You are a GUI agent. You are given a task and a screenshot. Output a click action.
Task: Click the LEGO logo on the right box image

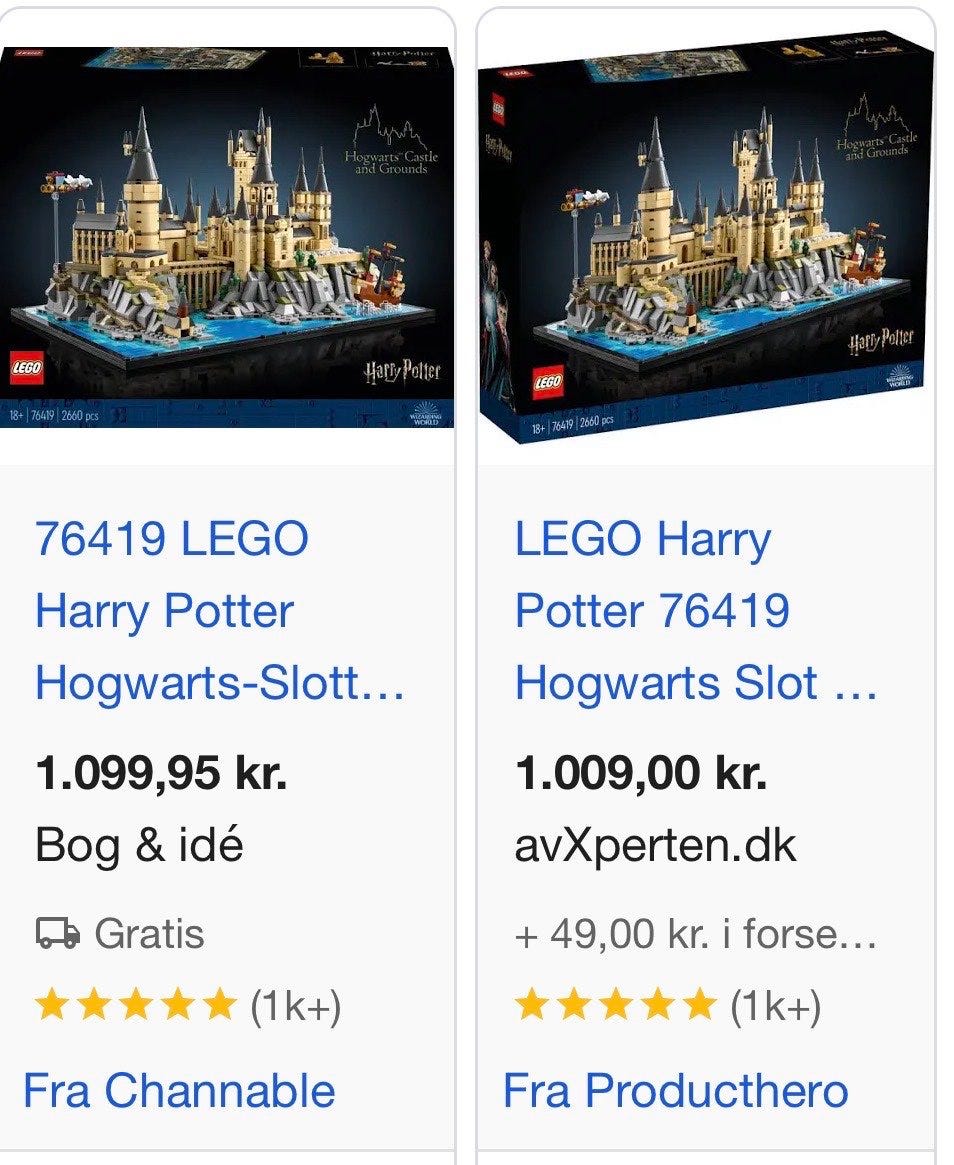(548, 383)
